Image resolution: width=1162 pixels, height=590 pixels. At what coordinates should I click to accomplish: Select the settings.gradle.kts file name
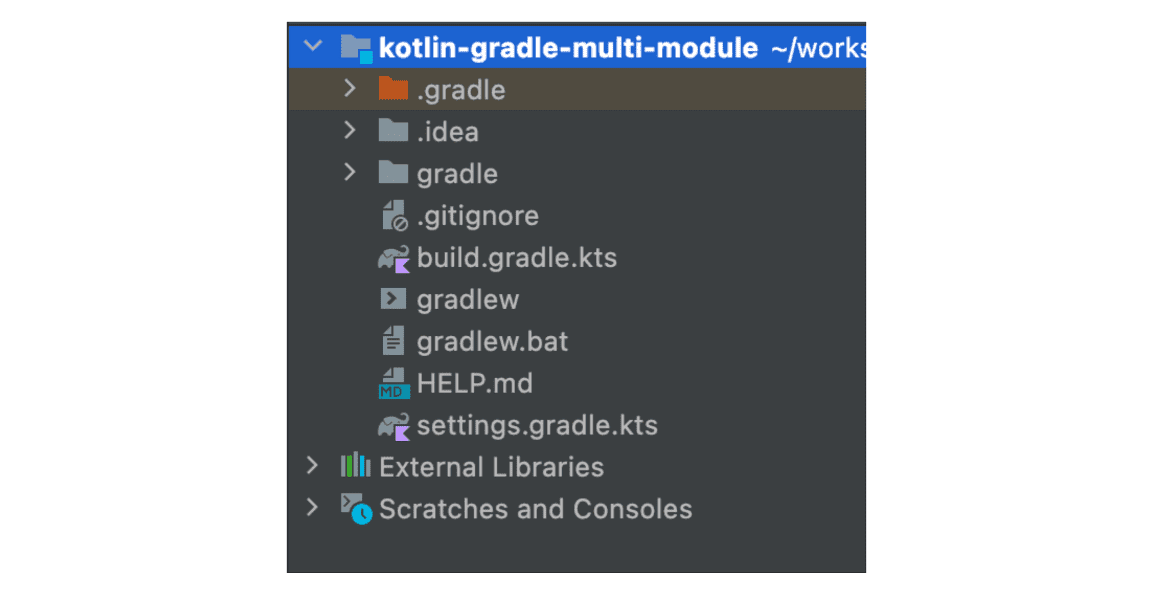[537, 425]
